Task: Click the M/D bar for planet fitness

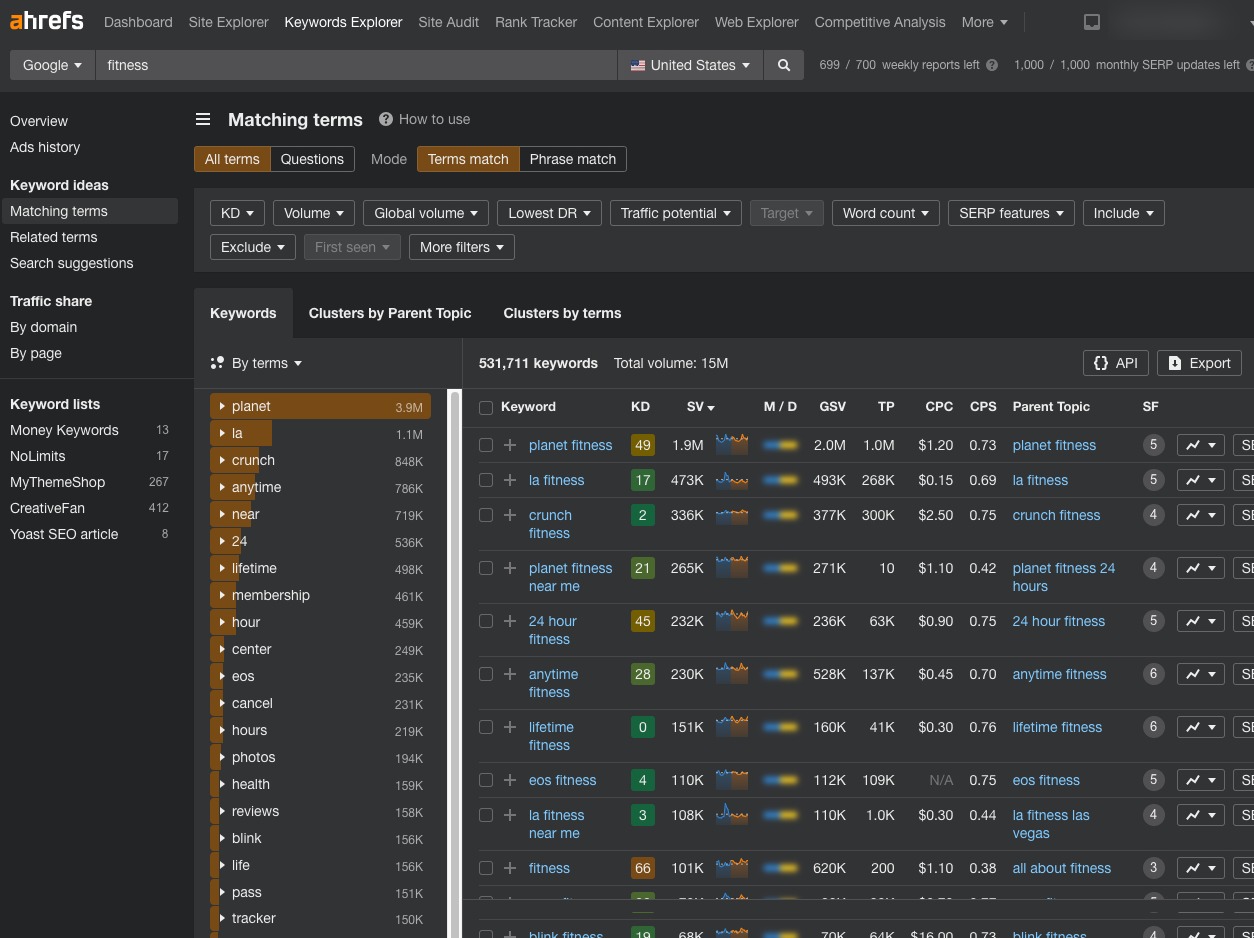Action: [780, 445]
